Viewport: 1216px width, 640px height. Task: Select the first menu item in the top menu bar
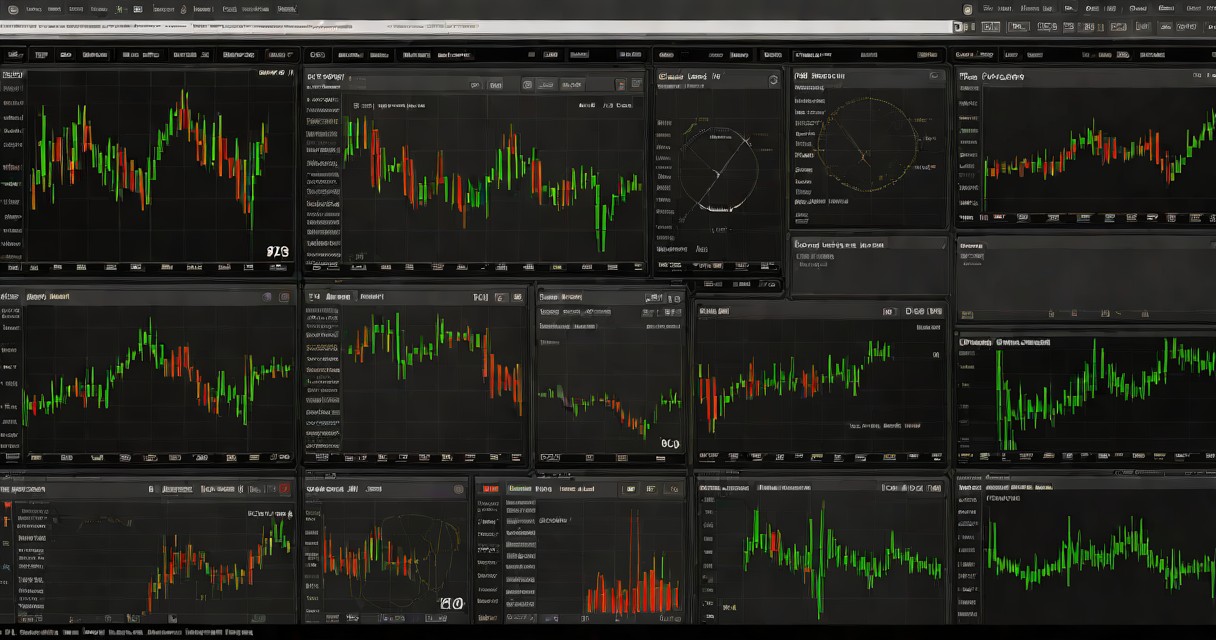click(34, 9)
